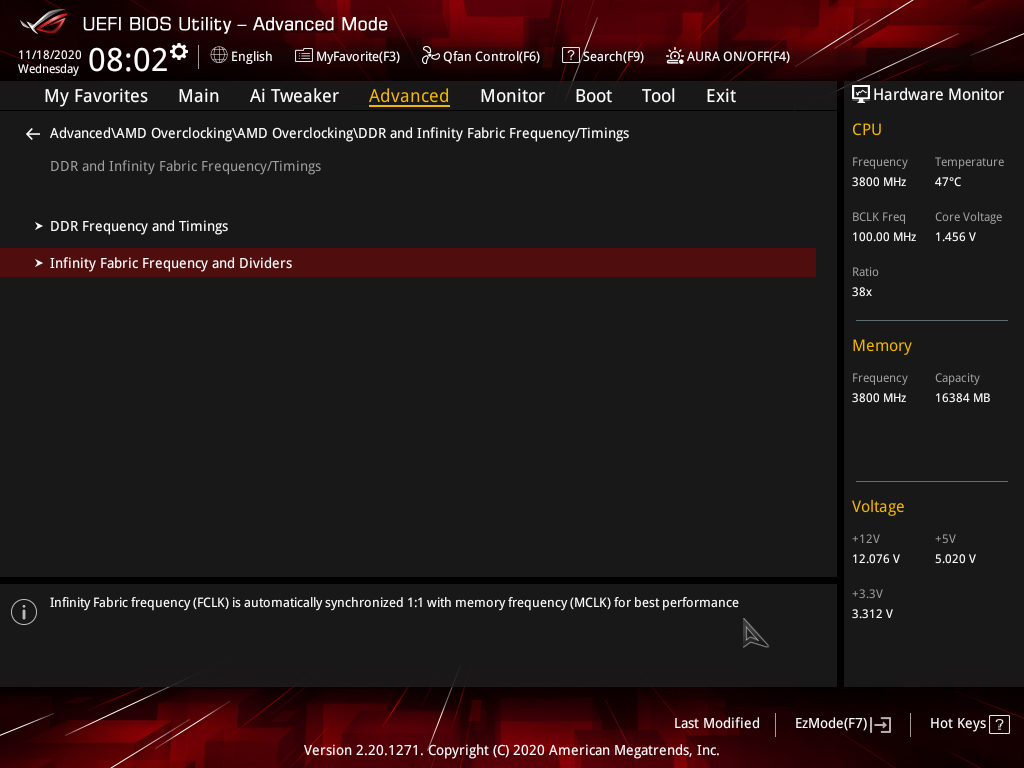The image size is (1024, 768).
Task: Click the Qfan fan icon
Action: [430, 56]
